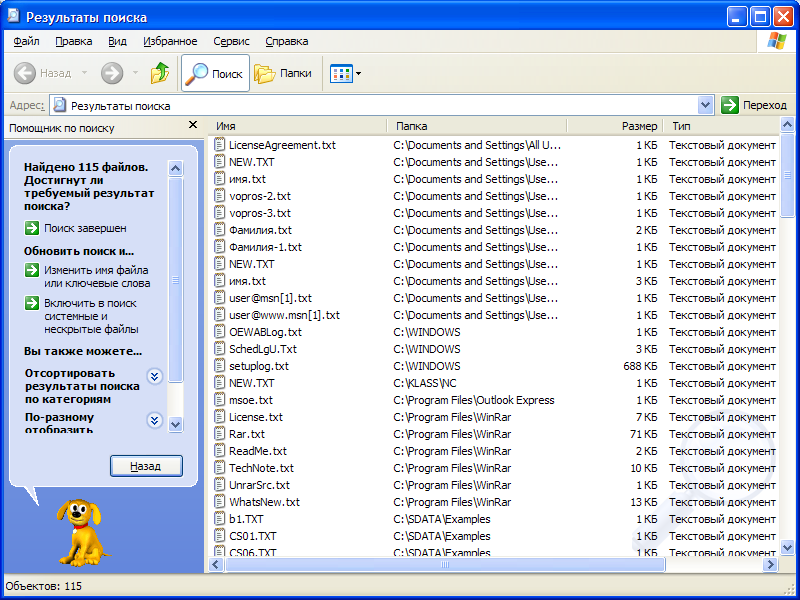
Task: Click the green arrow beside Включить в поиск
Action: (x=32, y=303)
